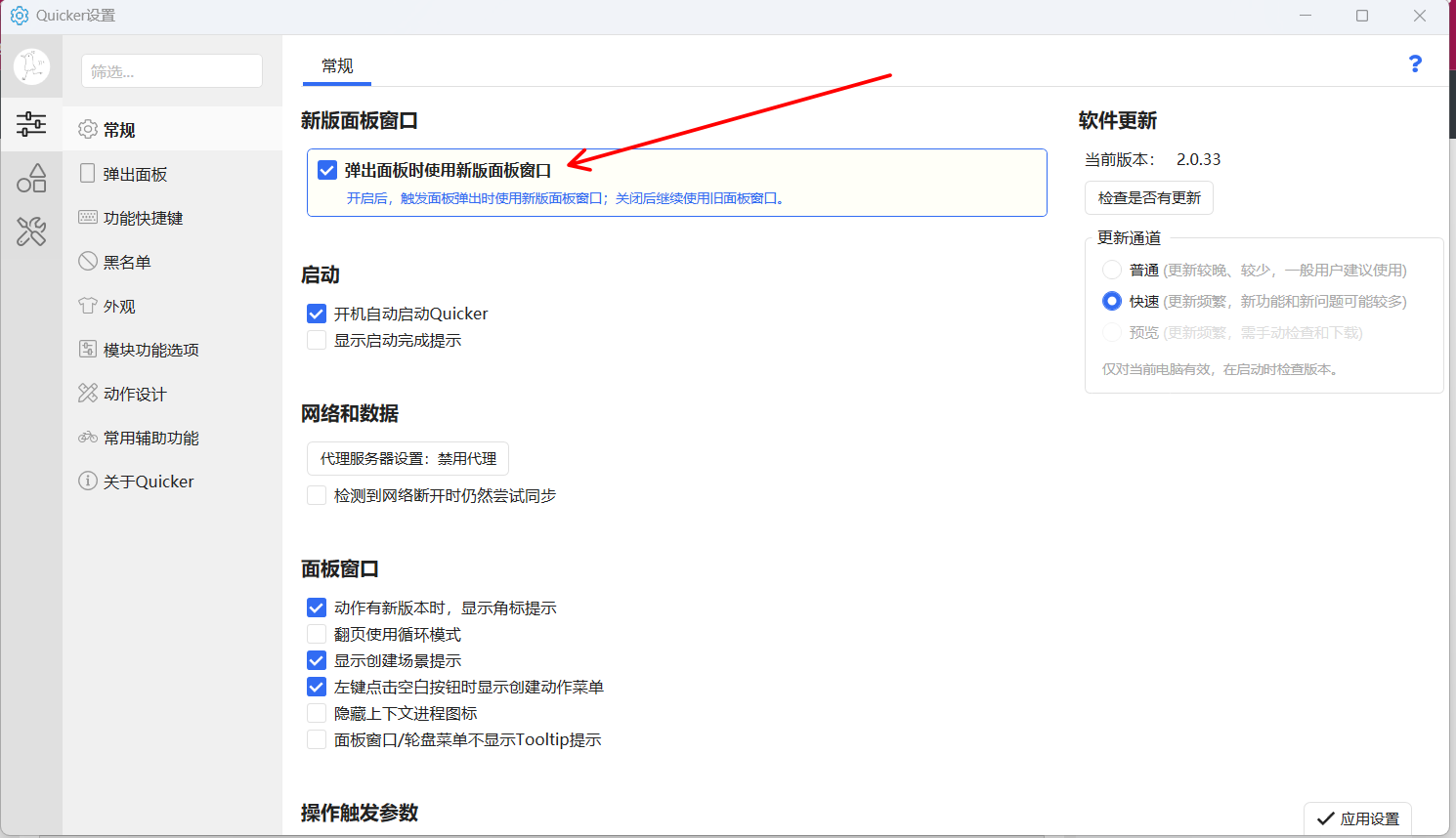Click the keyboard icon beside 功能快捷键
This screenshot has width=1456, height=838.
point(88,217)
